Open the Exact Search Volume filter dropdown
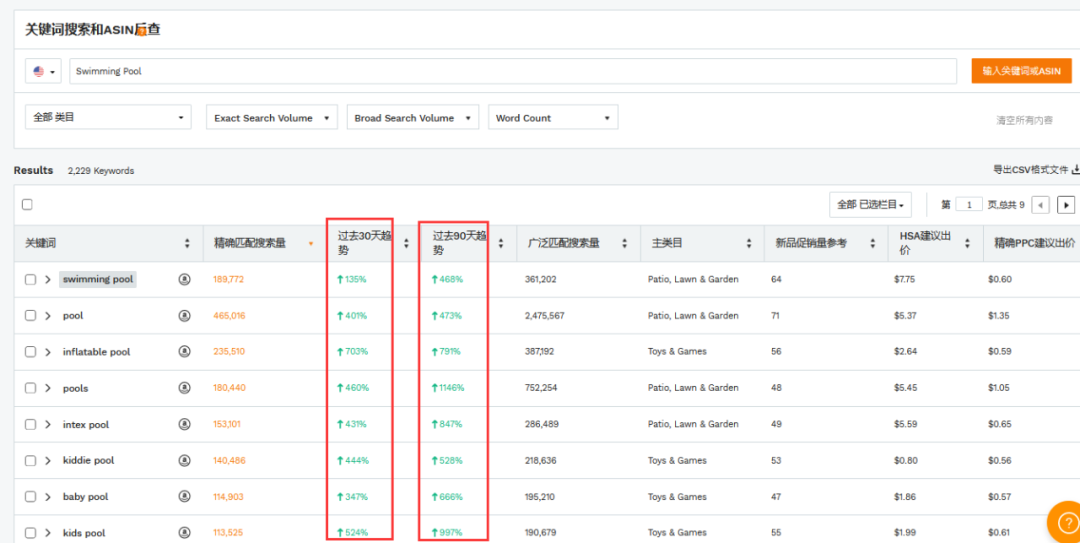 coord(272,118)
